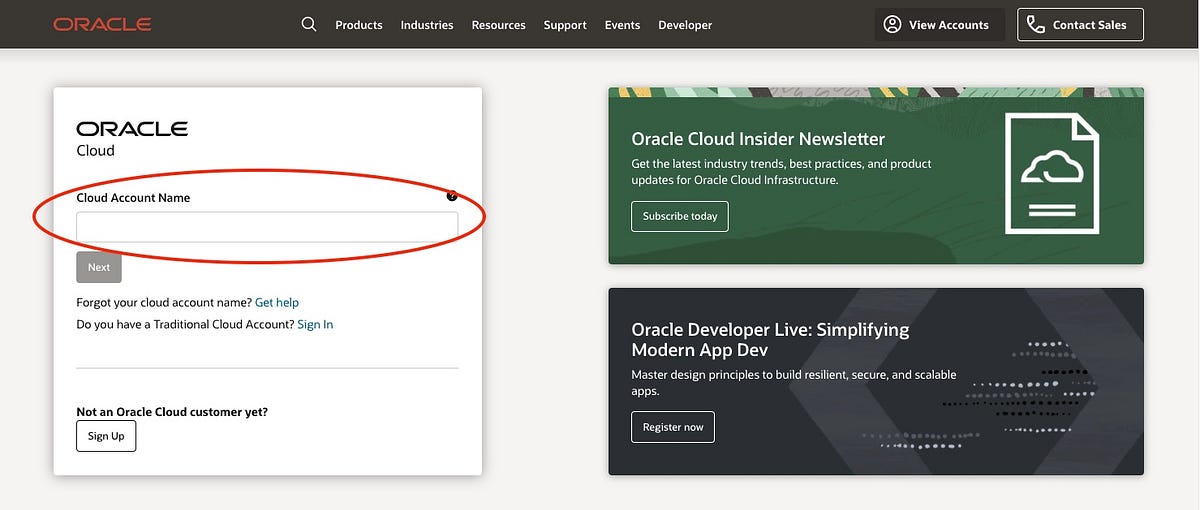Click the 'Forgot your cloud account name?' text
Viewport: 1200px width, 510px height.
pyautogui.click(x=164, y=302)
